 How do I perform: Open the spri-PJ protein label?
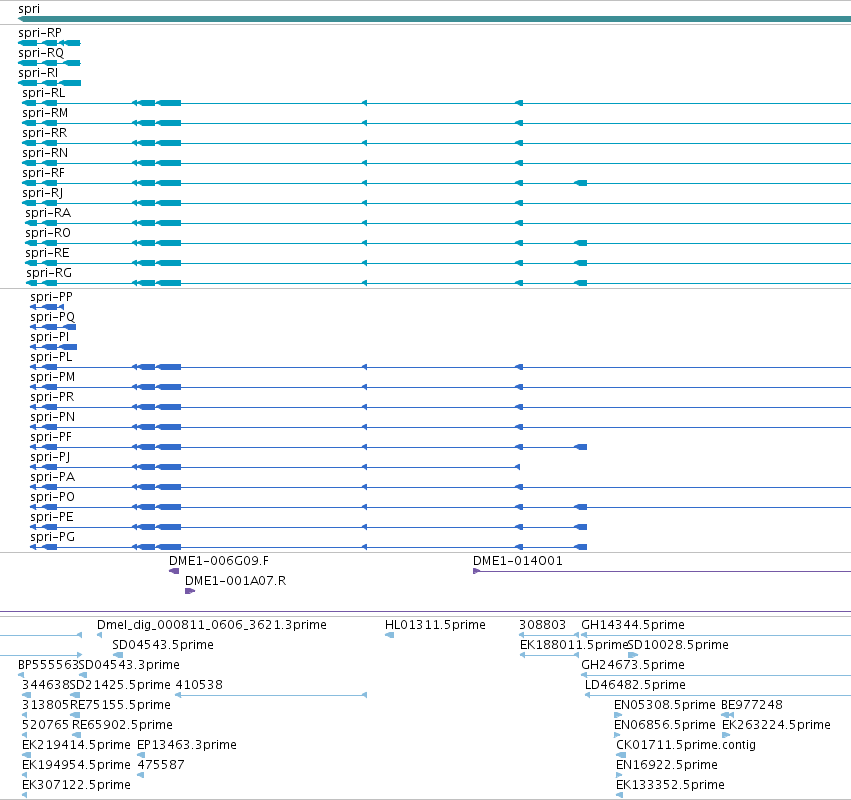coord(50,457)
